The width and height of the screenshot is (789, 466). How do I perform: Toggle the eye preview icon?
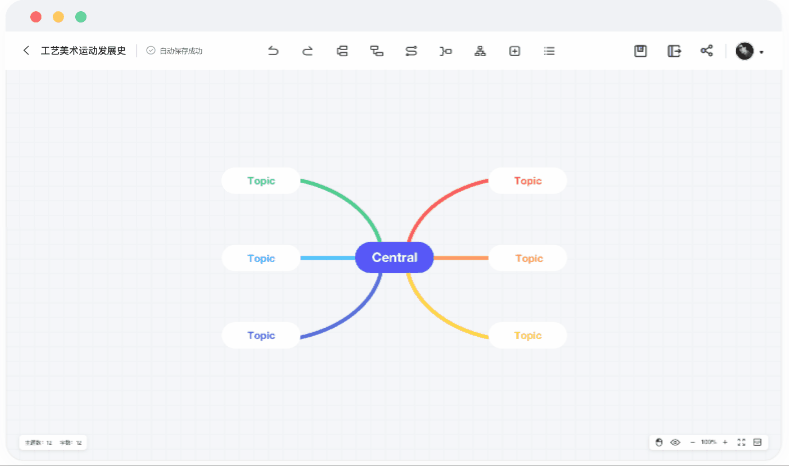675,442
